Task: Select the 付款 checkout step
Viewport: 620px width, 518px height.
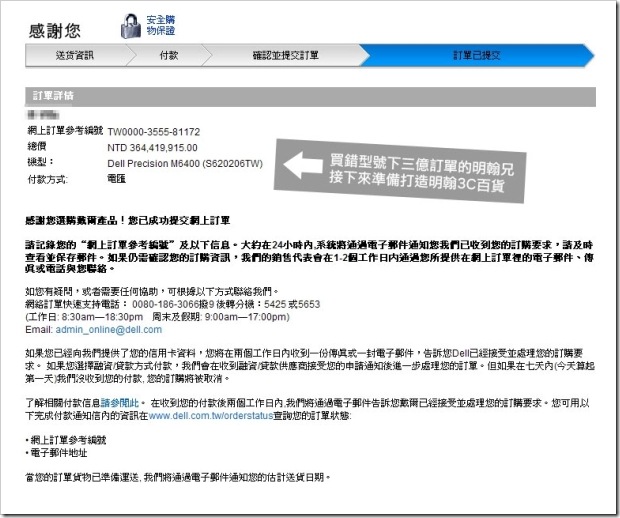Action: tap(169, 55)
